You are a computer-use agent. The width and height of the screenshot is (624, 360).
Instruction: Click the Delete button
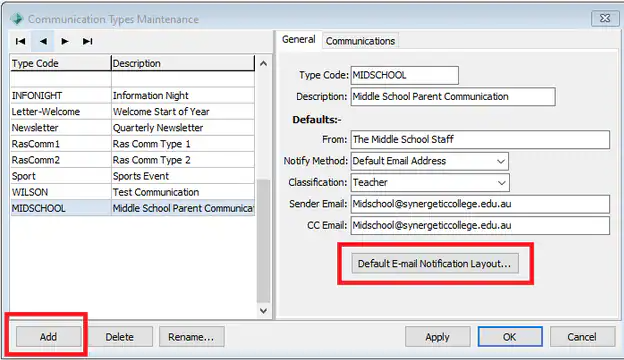(x=119, y=337)
